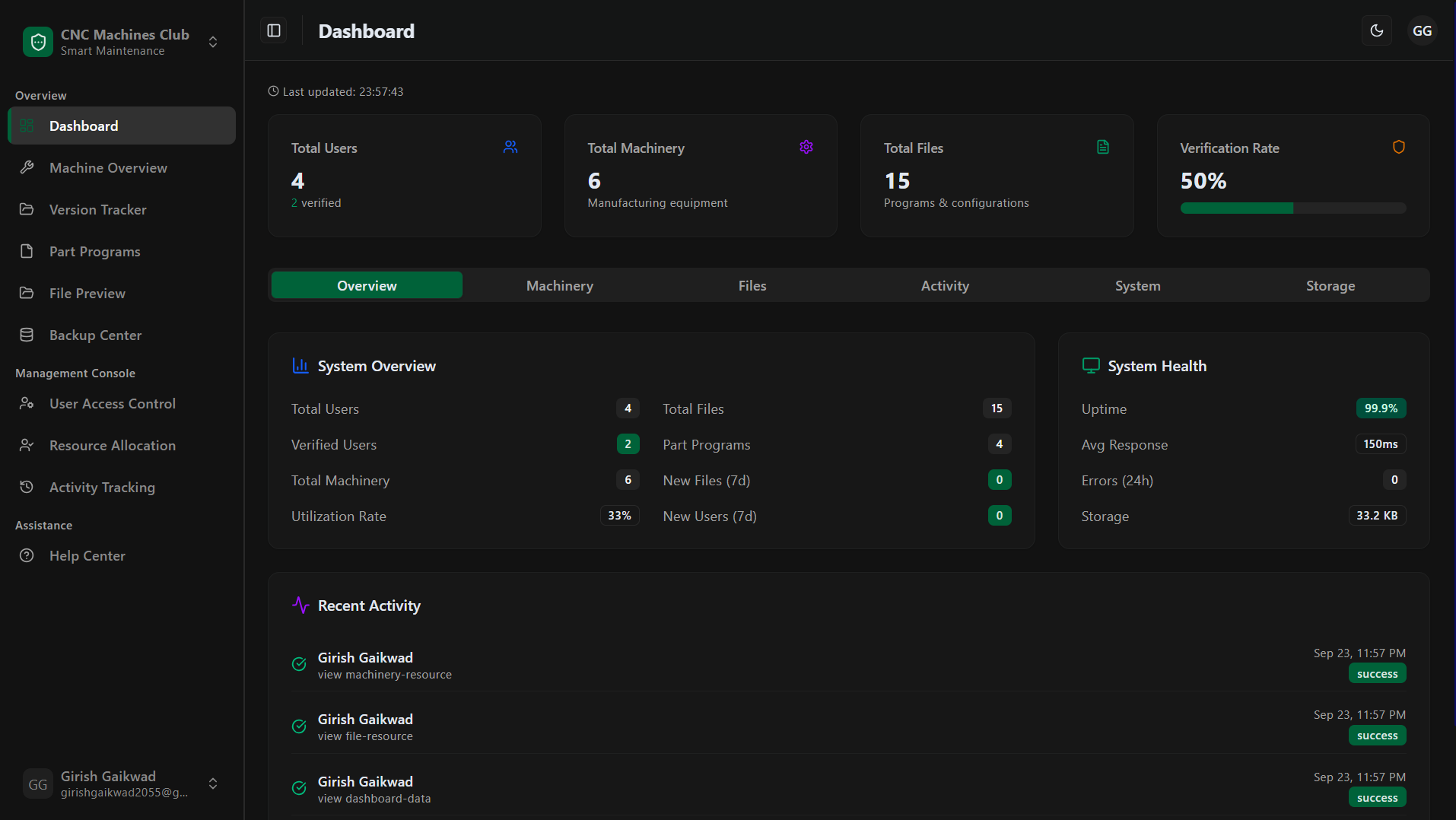Screen dimensions: 1456x820
Task: Expand the CNC Machines Club workspace switcher
Action: tap(213, 42)
